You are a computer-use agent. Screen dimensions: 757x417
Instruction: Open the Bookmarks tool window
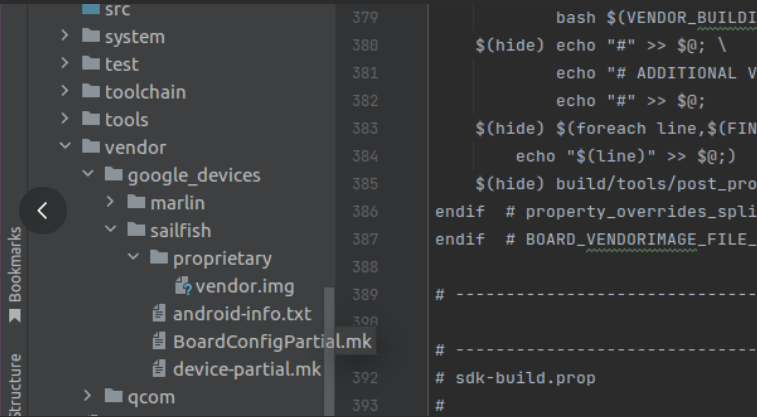(x=15, y=274)
